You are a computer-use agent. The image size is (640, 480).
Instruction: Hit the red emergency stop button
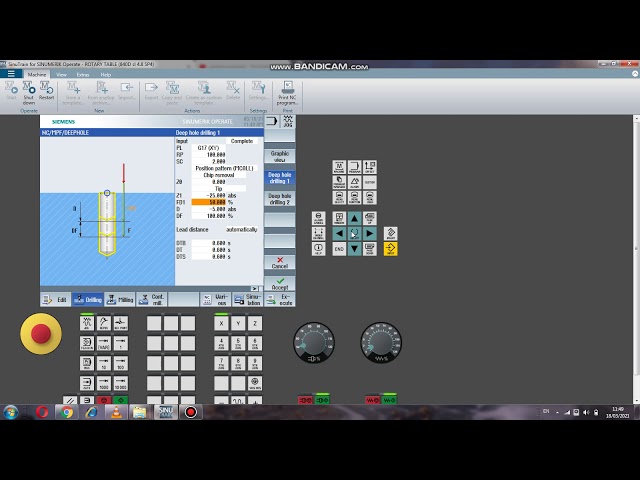point(41,333)
